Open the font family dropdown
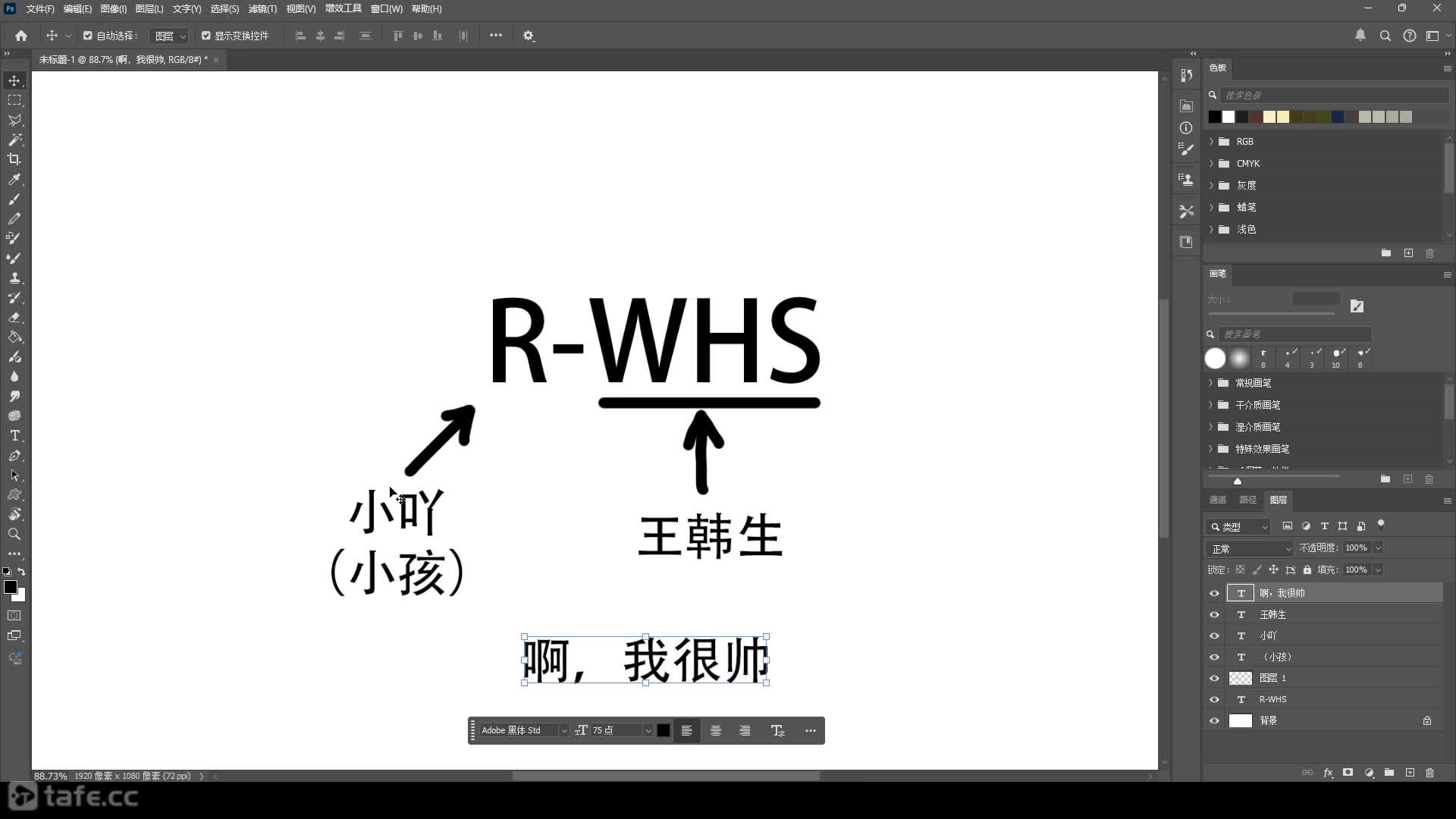Screen dimensions: 1456x819 tap(563, 730)
